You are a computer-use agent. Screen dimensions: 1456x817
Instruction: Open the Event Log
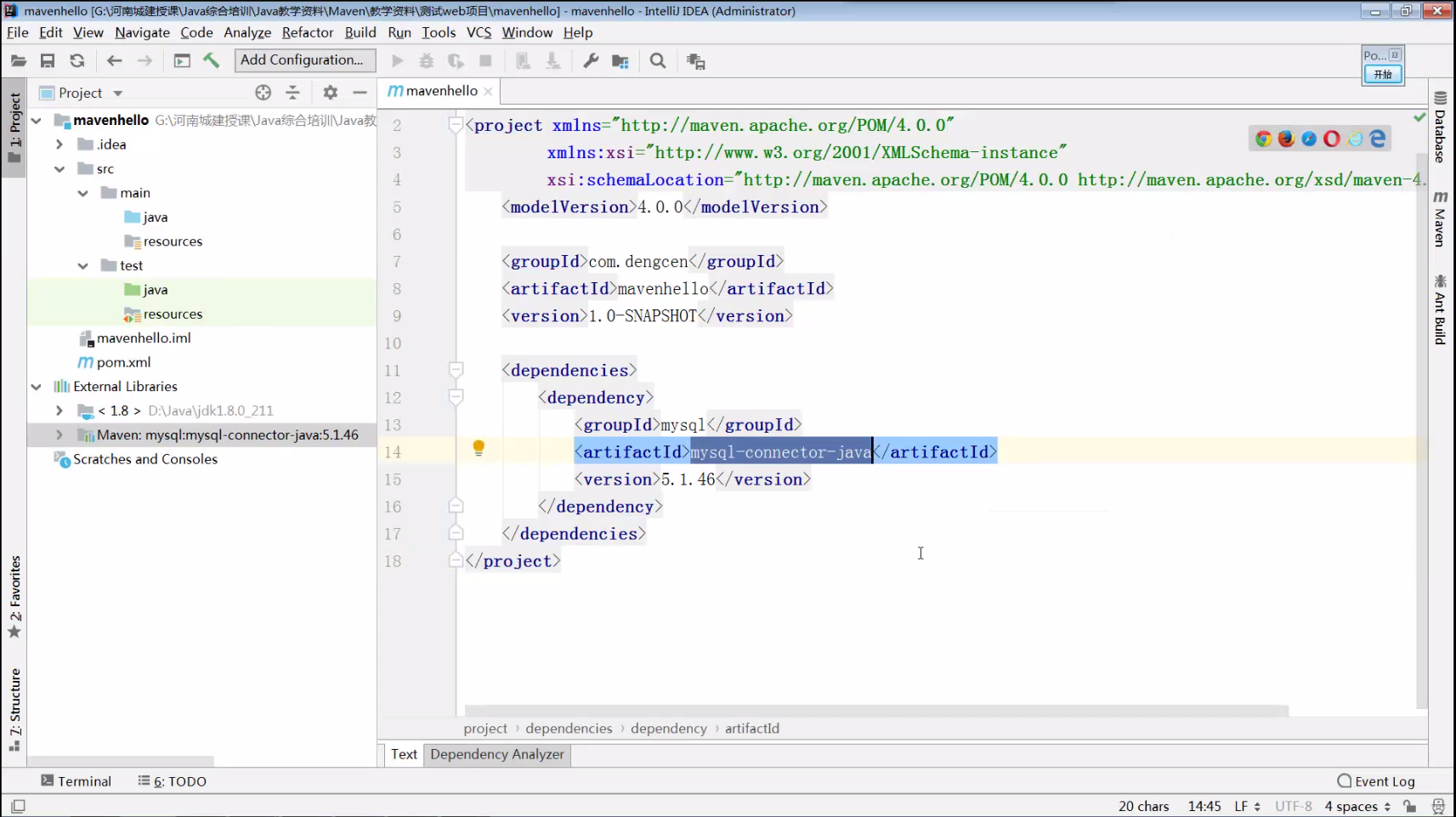(1376, 781)
